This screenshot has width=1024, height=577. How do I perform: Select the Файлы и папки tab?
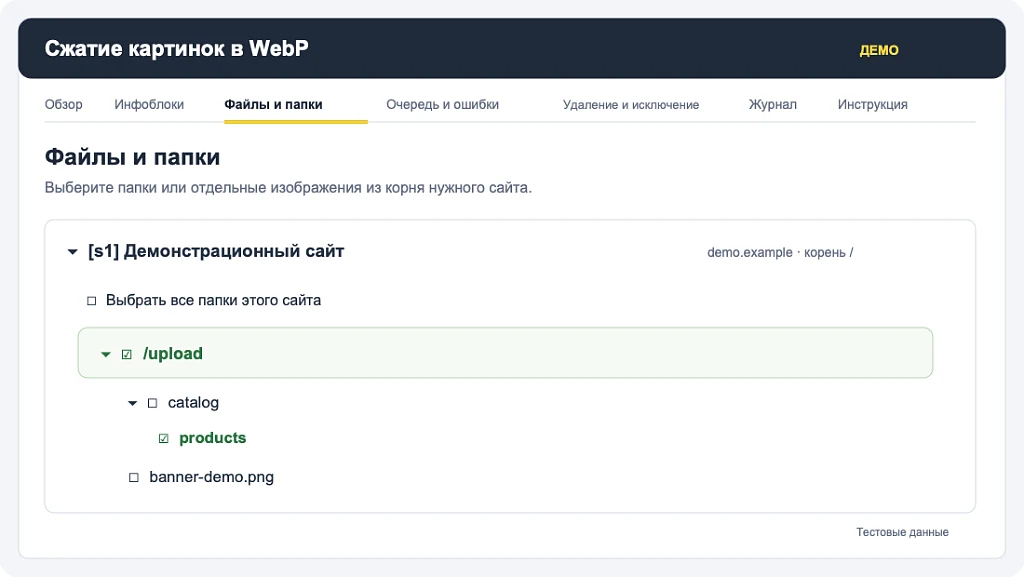click(x=273, y=104)
